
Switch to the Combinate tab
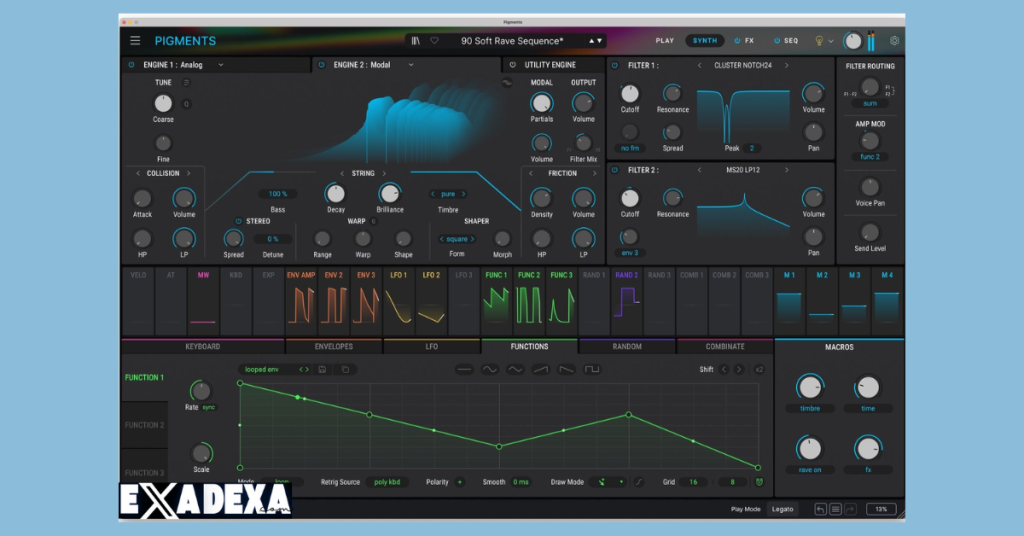tap(725, 347)
